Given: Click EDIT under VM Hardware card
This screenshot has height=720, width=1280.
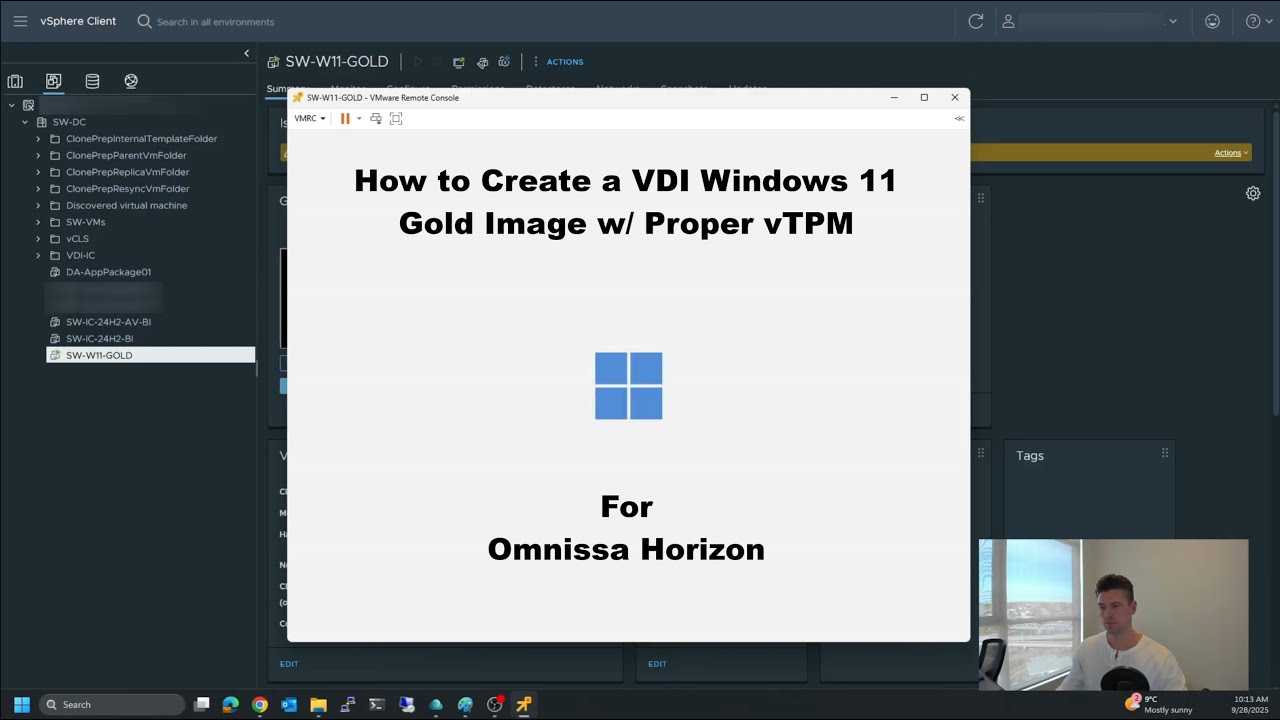Looking at the screenshot, I should coord(289,664).
